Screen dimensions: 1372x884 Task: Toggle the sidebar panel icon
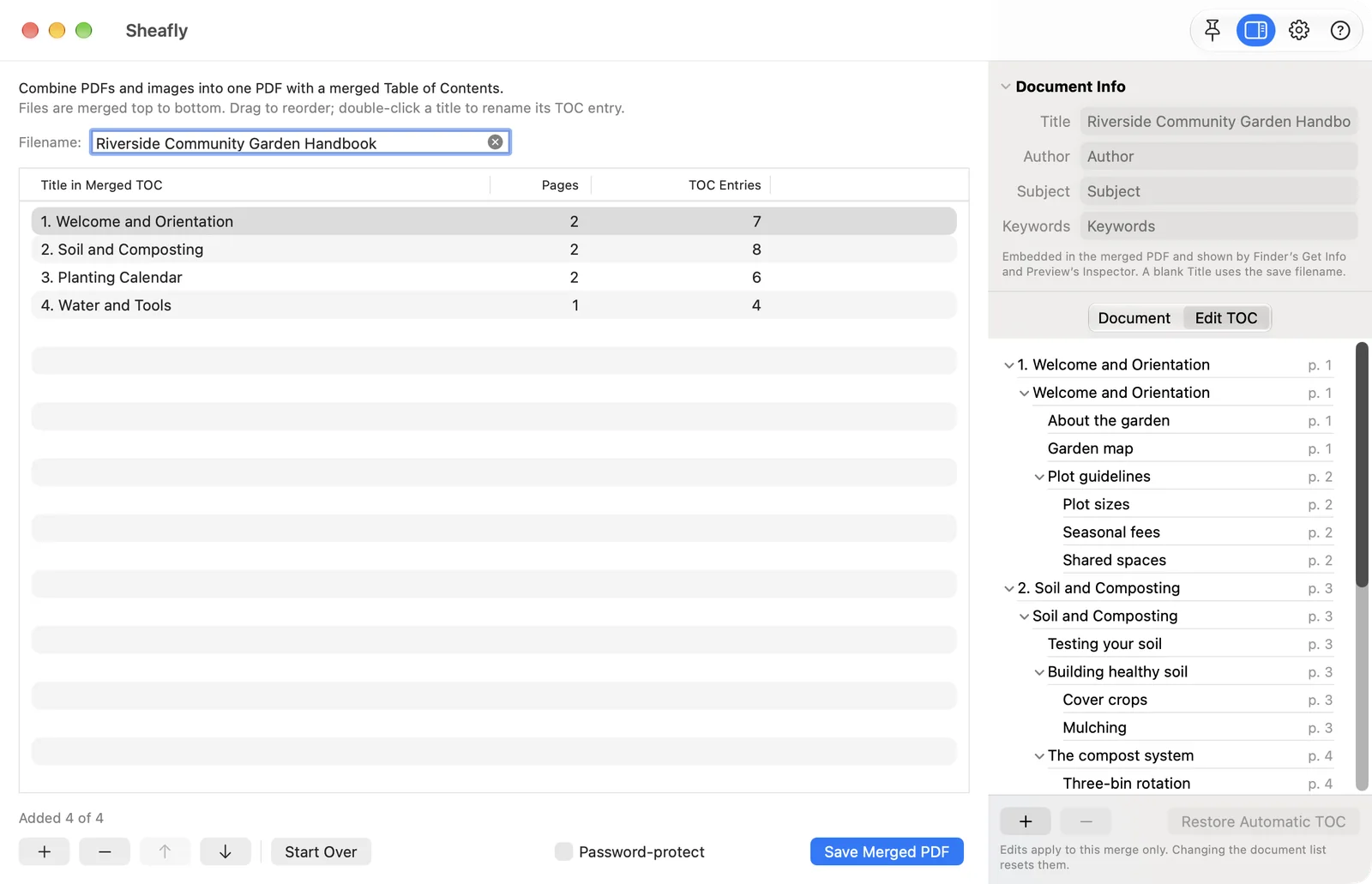coord(1255,31)
